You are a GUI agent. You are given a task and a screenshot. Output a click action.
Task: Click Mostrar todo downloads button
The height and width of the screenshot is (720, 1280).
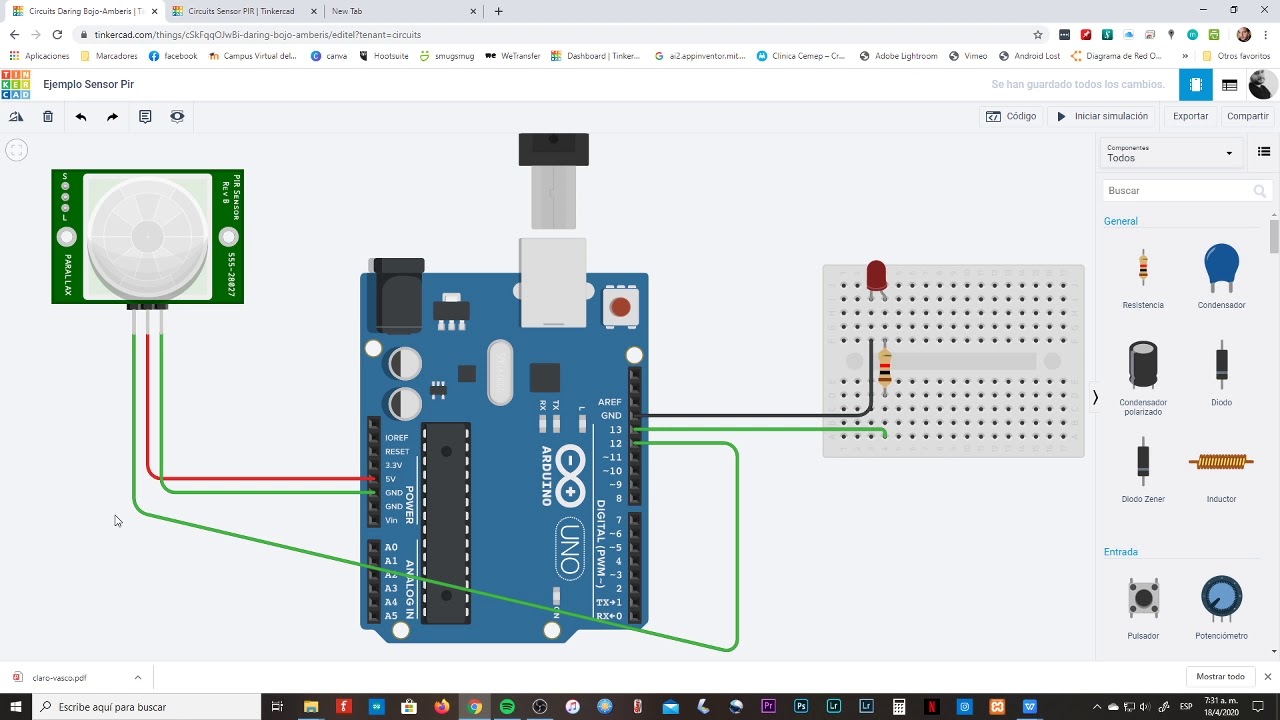click(x=1220, y=677)
